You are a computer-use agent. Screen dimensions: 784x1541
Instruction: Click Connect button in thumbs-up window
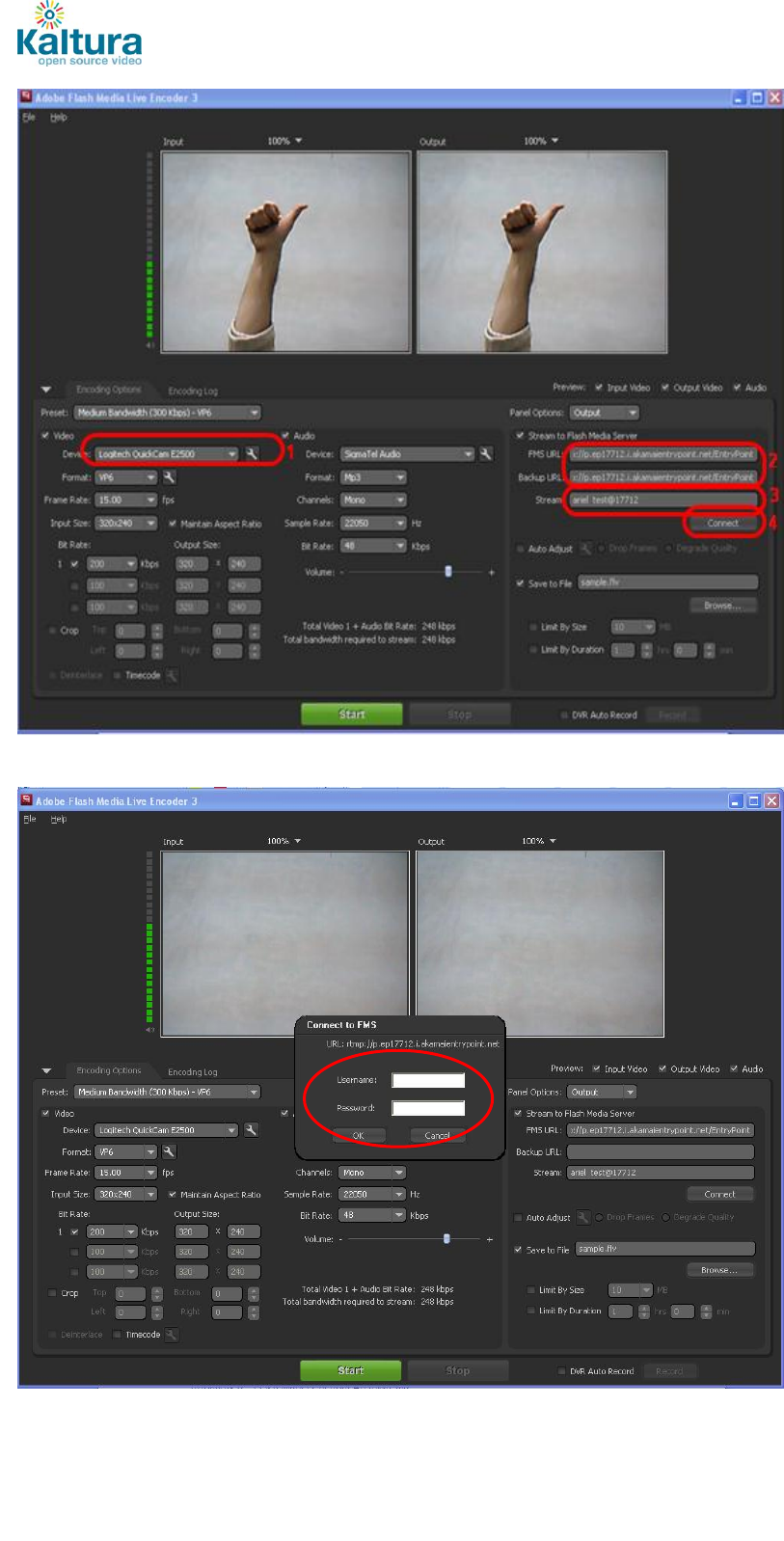pyautogui.click(x=723, y=523)
